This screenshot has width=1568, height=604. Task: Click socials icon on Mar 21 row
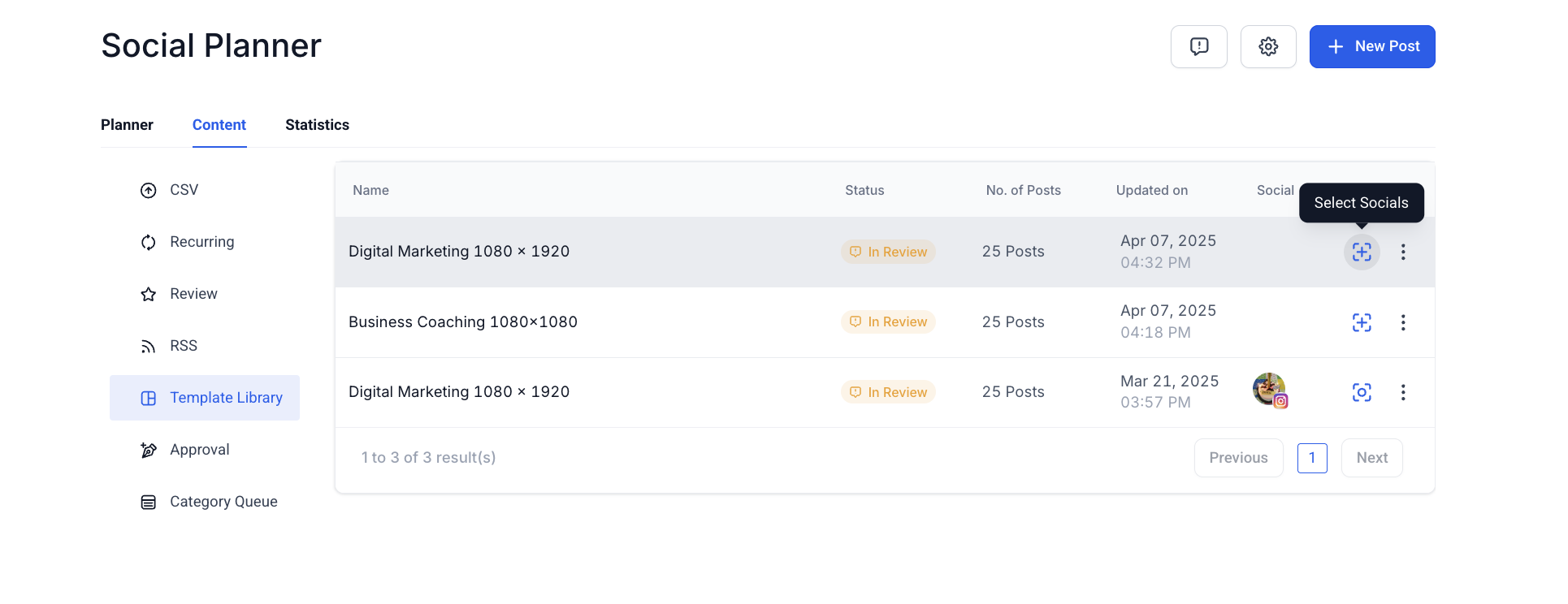[1362, 392]
